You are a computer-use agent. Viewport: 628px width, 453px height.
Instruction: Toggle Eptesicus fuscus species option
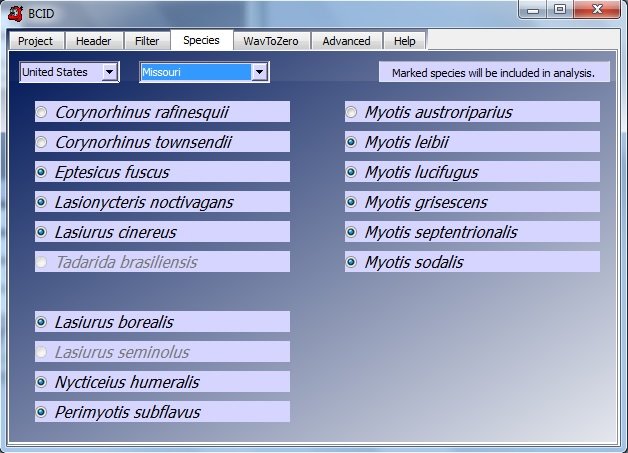pyautogui.click(x=41, y=172)
